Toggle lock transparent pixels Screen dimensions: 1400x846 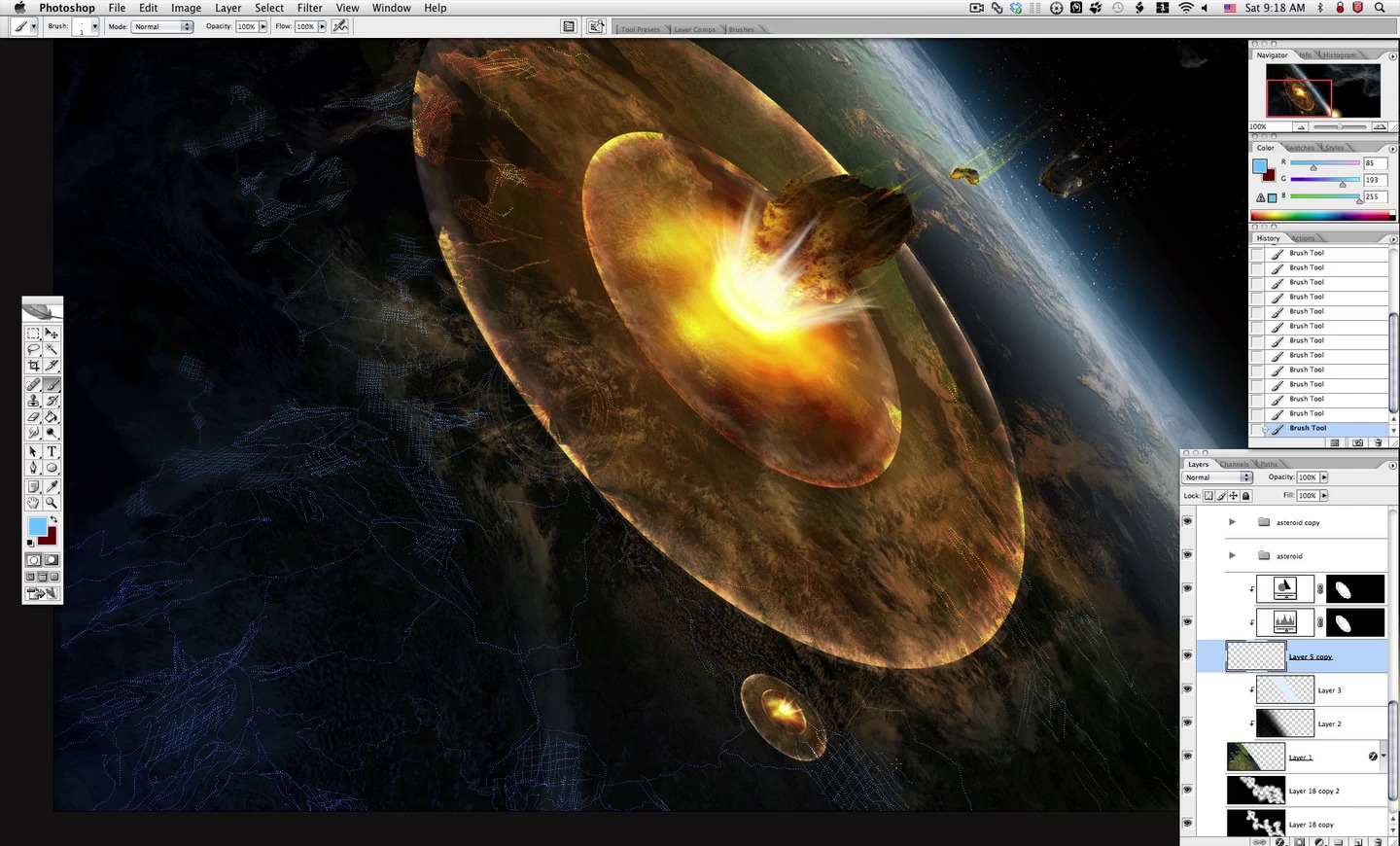[1208, 496]
